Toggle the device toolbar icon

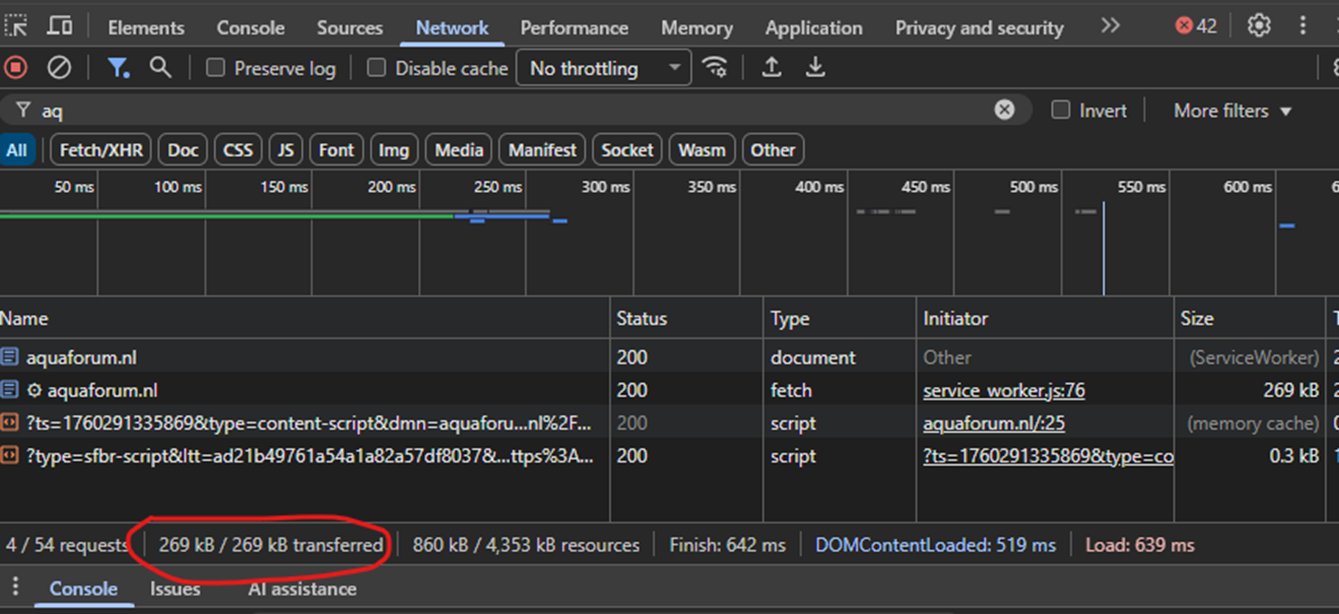[59, 27]
